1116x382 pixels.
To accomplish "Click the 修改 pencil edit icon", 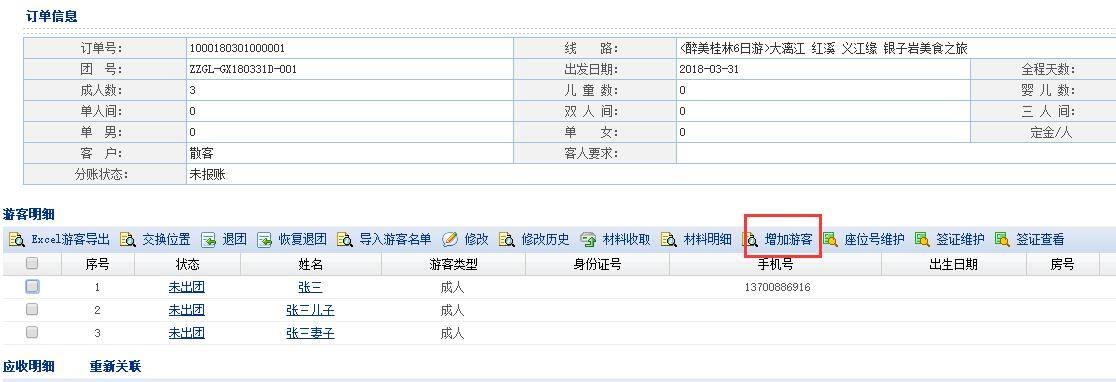I will coord(450,240).
